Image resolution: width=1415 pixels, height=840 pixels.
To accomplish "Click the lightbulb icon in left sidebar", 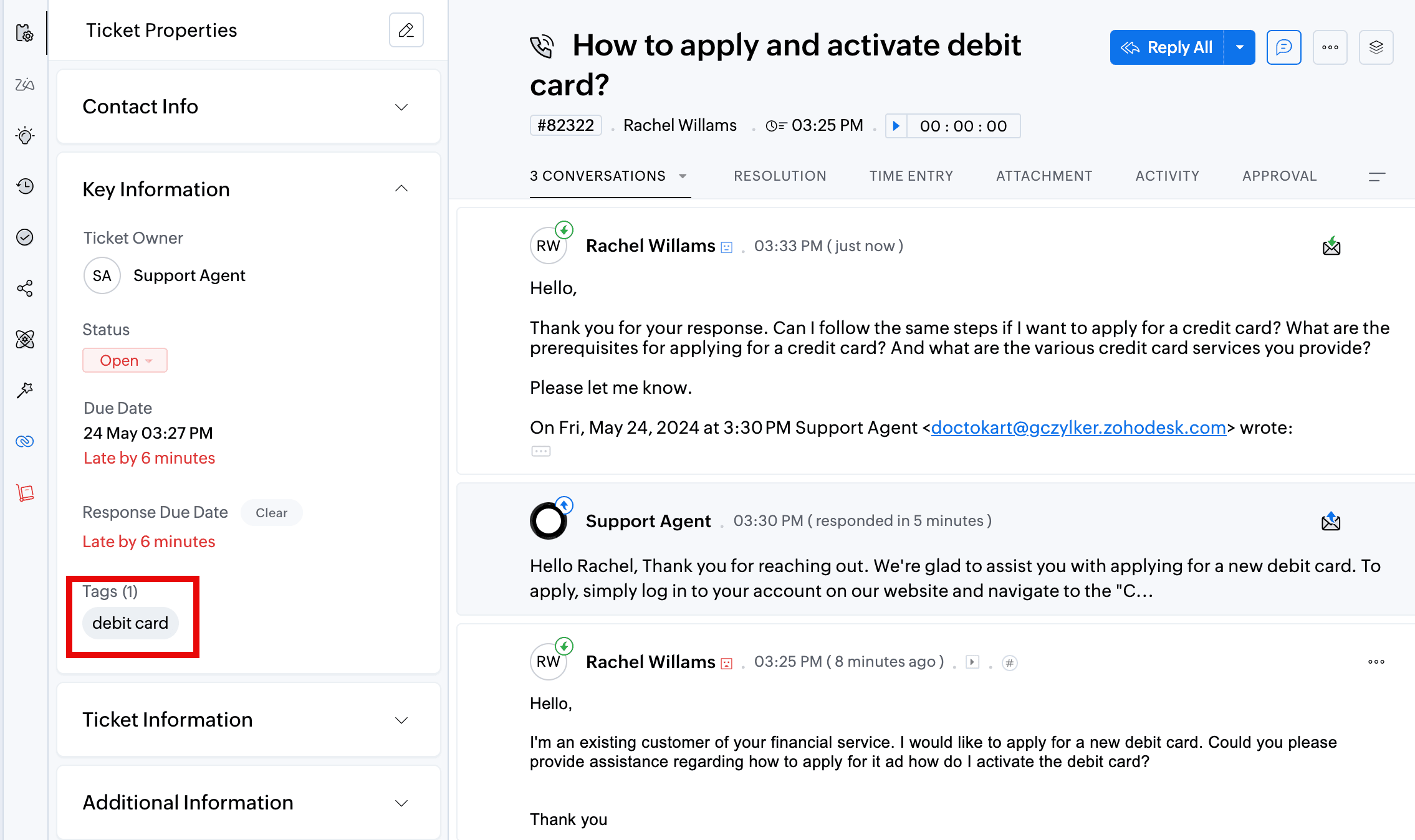I will tap(25, 135).
